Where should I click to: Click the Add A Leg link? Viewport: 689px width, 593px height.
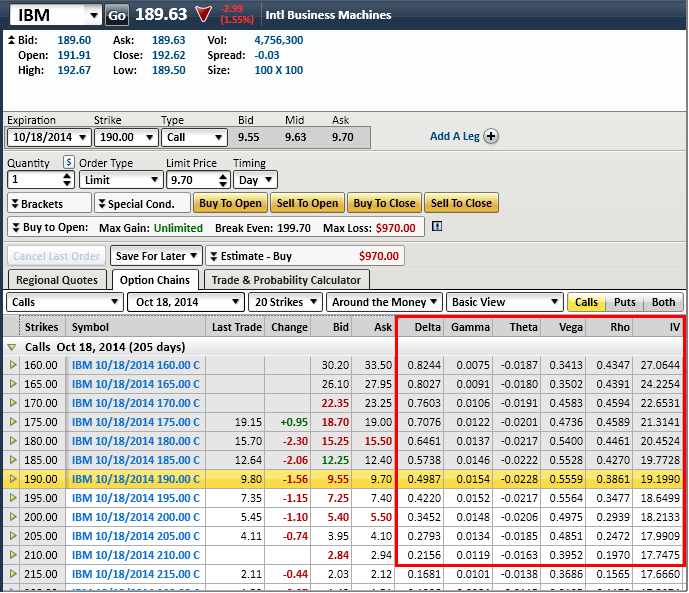(454, 136)
